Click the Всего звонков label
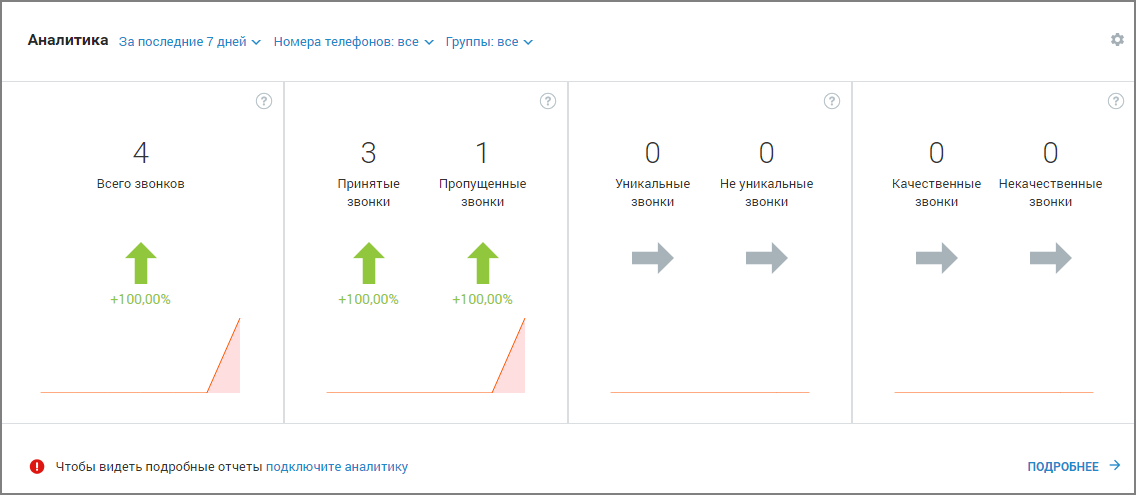The image size is (1136, 495). coord(141,184)
